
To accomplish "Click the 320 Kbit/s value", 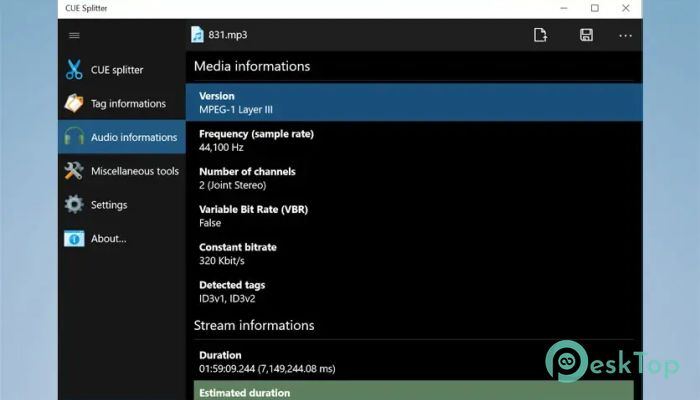I will [x=222, y=261].
